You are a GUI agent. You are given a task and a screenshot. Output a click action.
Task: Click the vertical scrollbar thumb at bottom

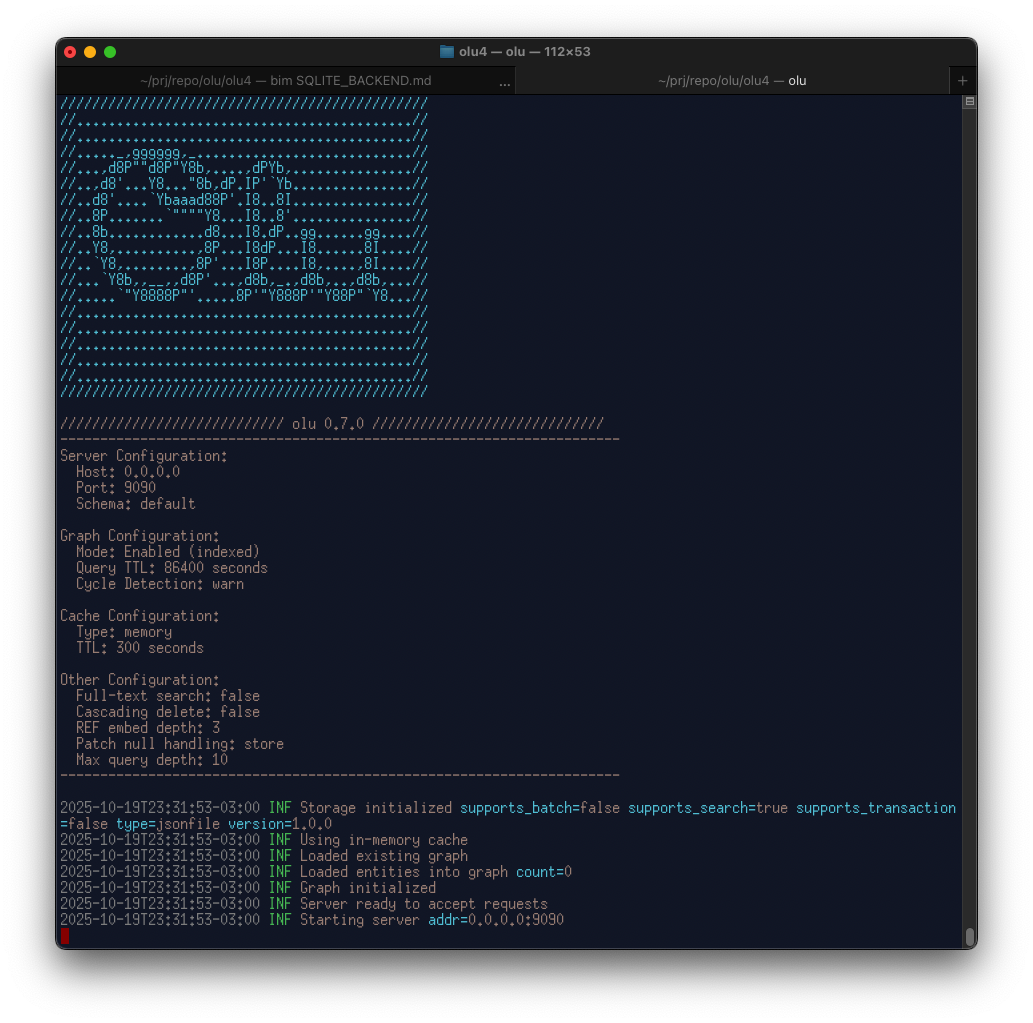click(x=970, y=936)
